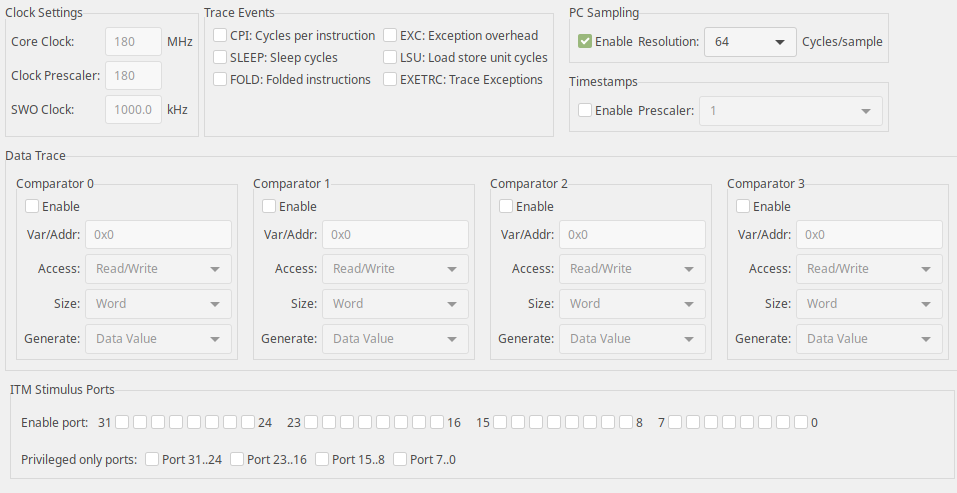Click Comparator 1 Var/Addr input field
The width and height of the screenshot is (957, 493).
[x=394, y=235]
